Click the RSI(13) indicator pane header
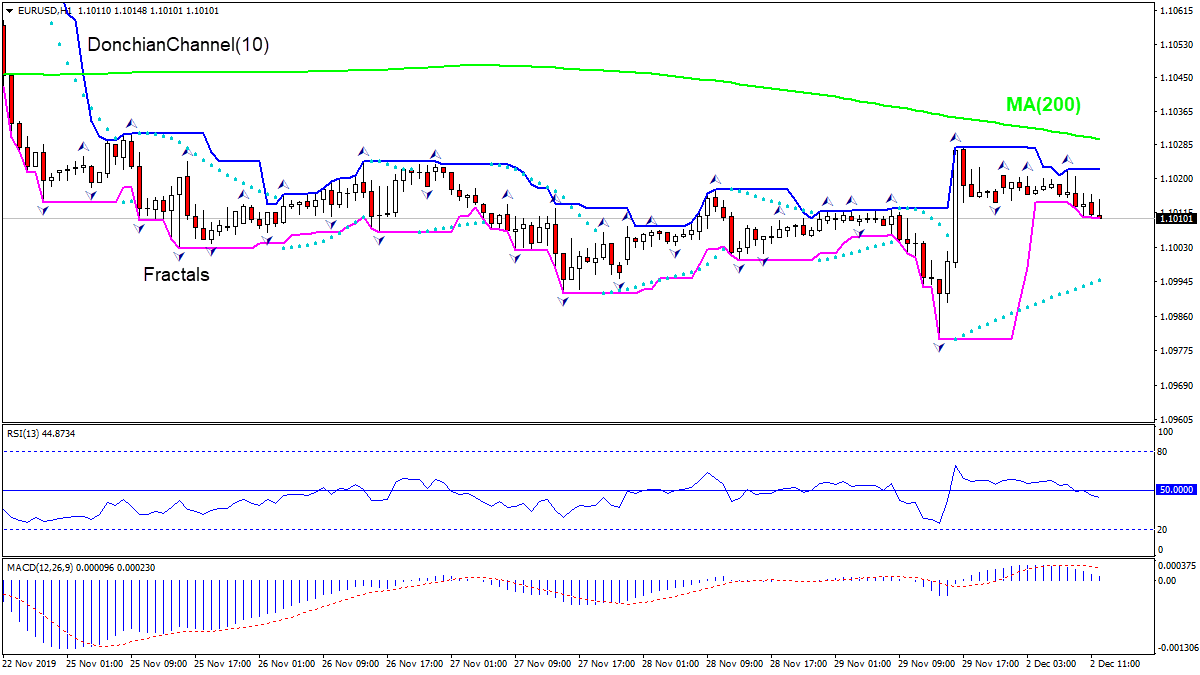Viewport: 1200px width, 675px height. (38, 434)
